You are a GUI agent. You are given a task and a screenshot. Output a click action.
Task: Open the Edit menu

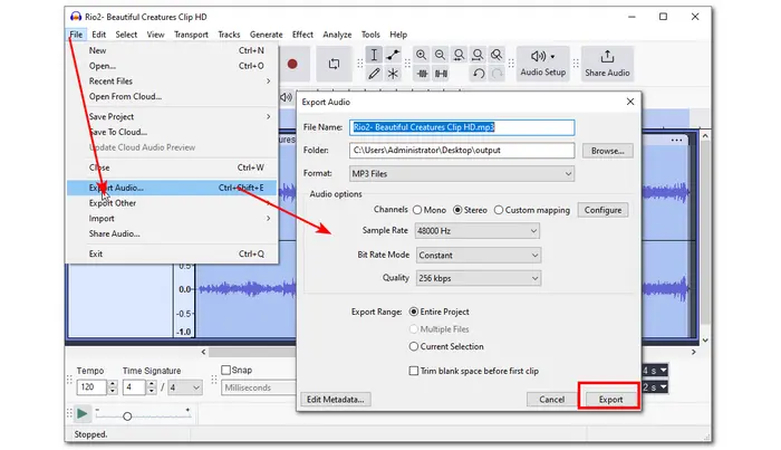pyautogui.click(x=99, y=34)
